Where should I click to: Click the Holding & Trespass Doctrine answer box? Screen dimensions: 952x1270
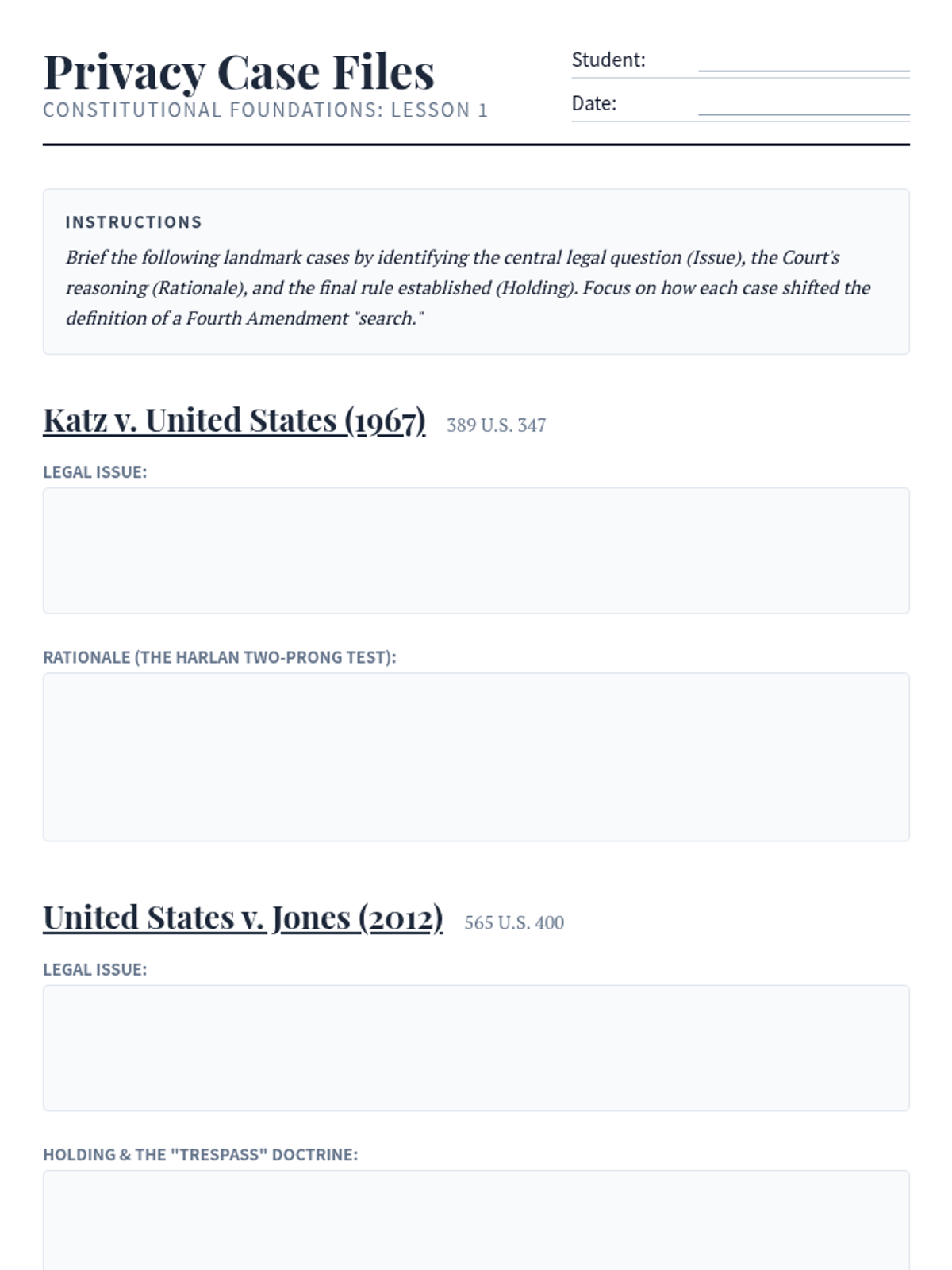coord(476,1220)
